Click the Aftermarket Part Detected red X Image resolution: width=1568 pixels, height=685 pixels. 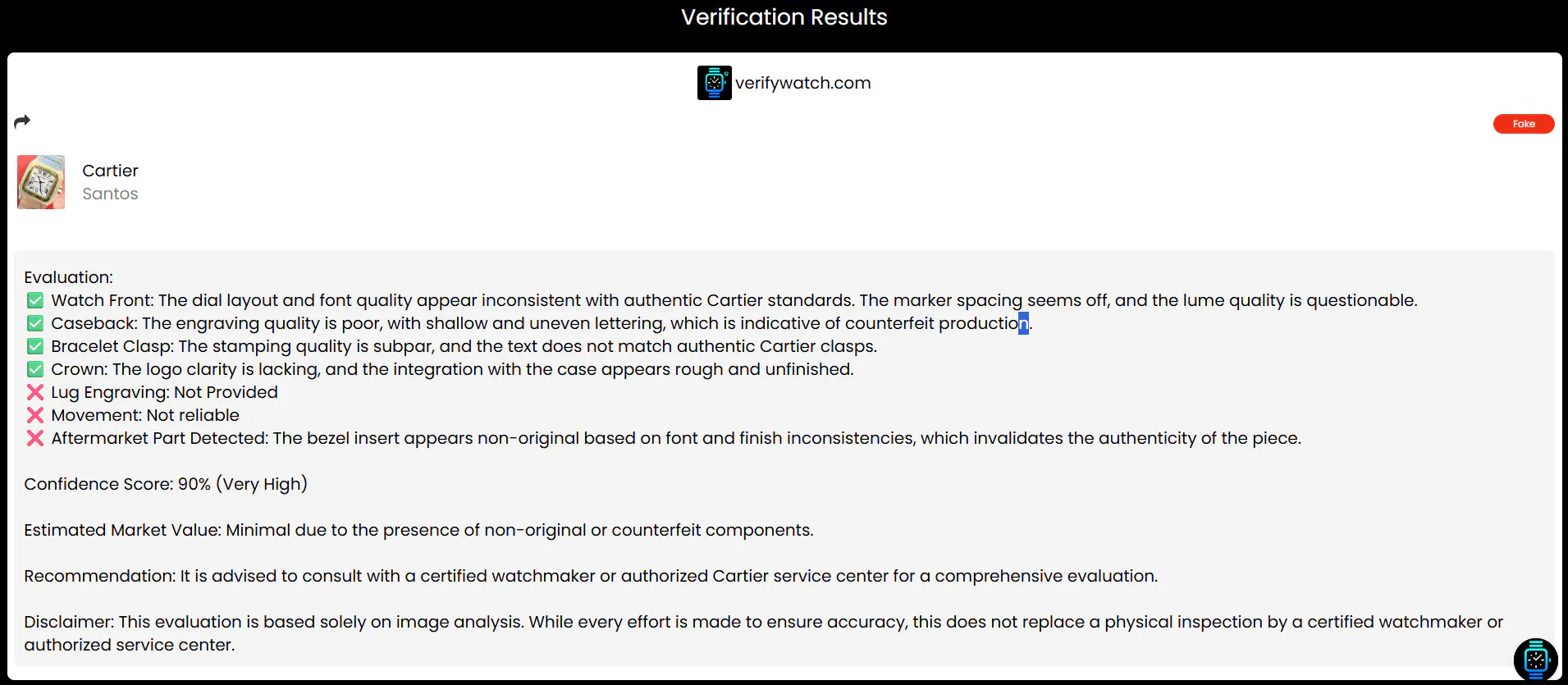click(x=35, y=438)
